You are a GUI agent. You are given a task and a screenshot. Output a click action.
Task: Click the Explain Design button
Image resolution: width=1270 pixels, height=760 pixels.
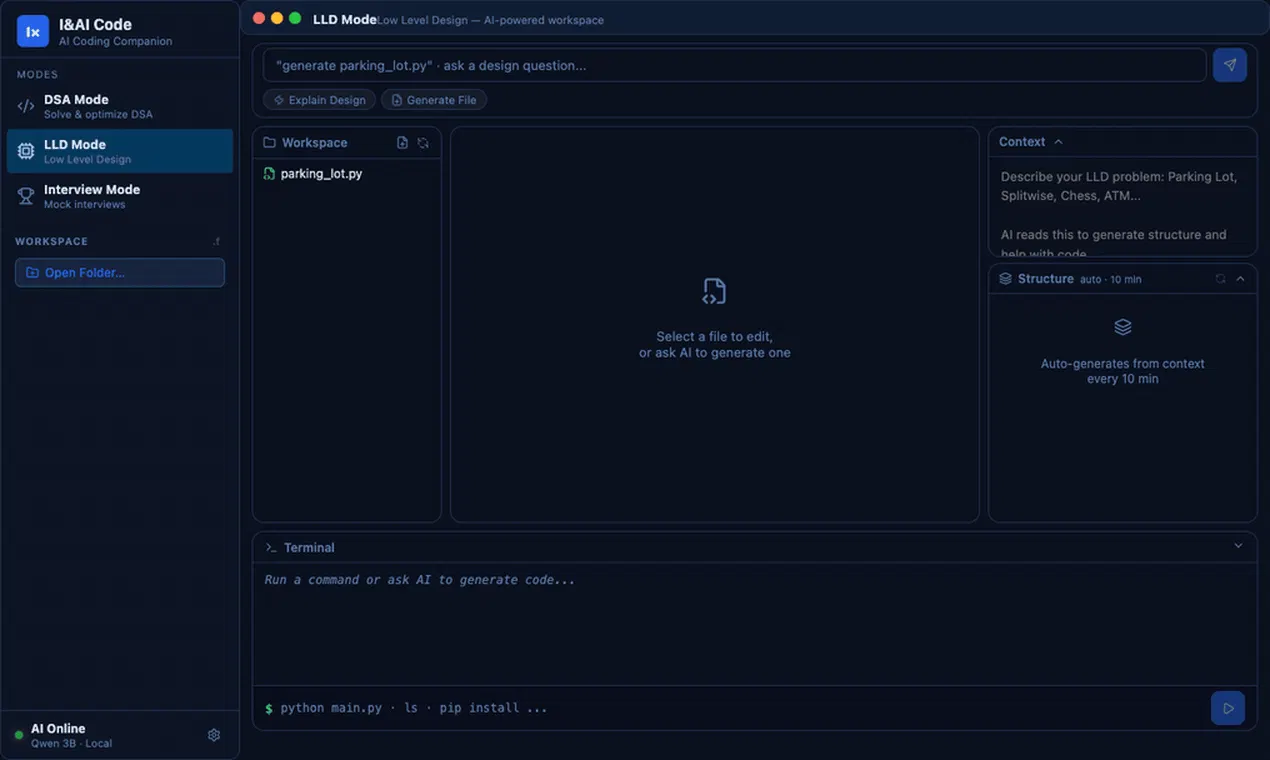click(x=320, y=100)
